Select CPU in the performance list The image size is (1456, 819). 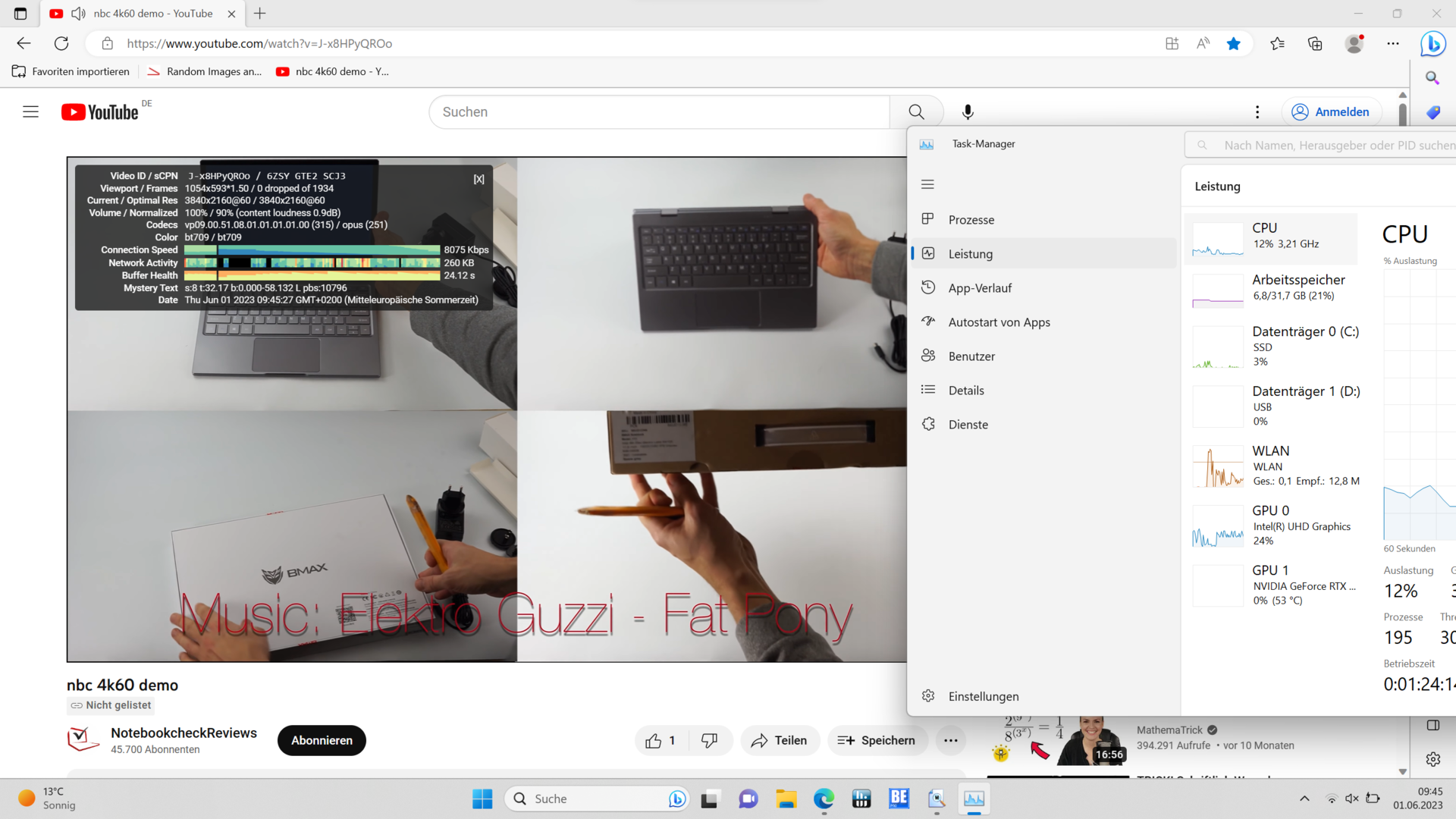[1271, 239]
